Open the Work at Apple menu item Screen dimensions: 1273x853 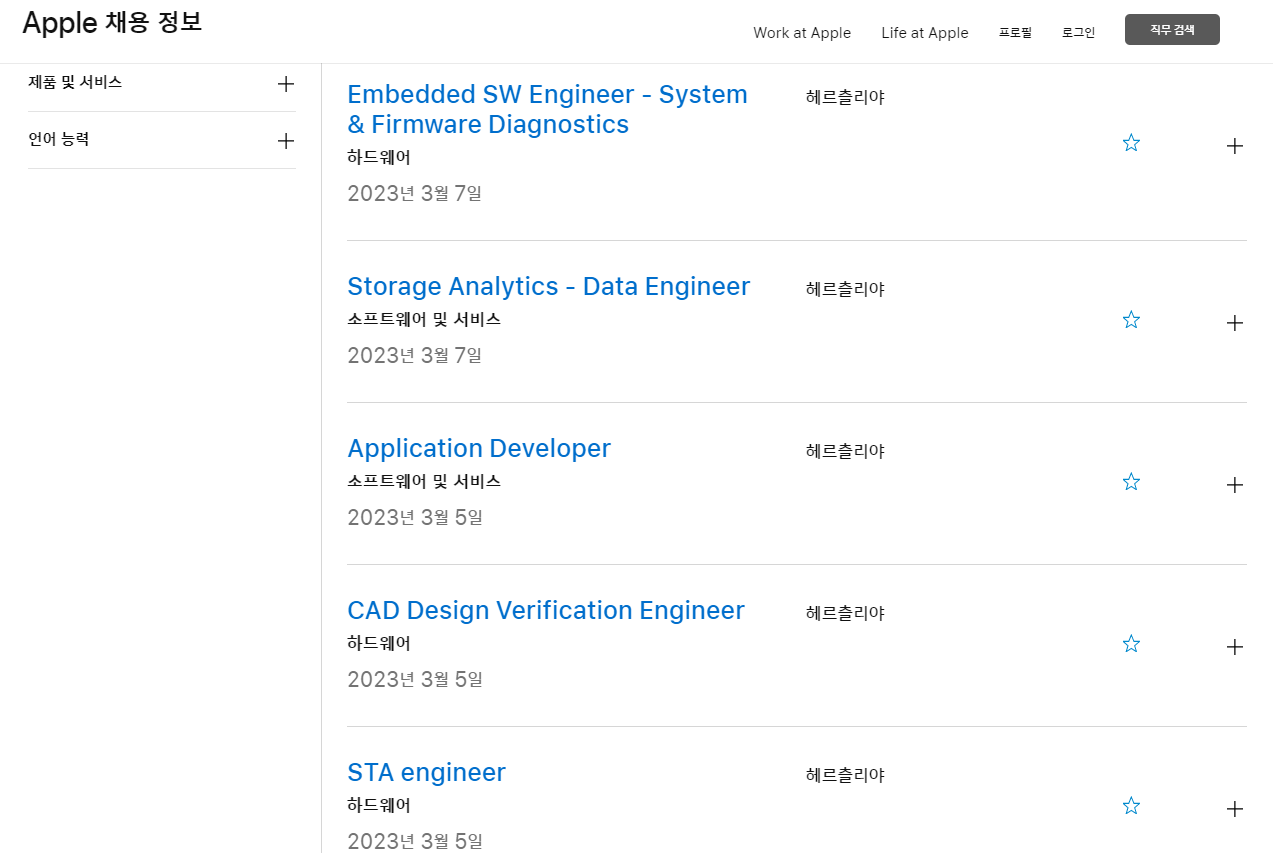coord(802,33)
